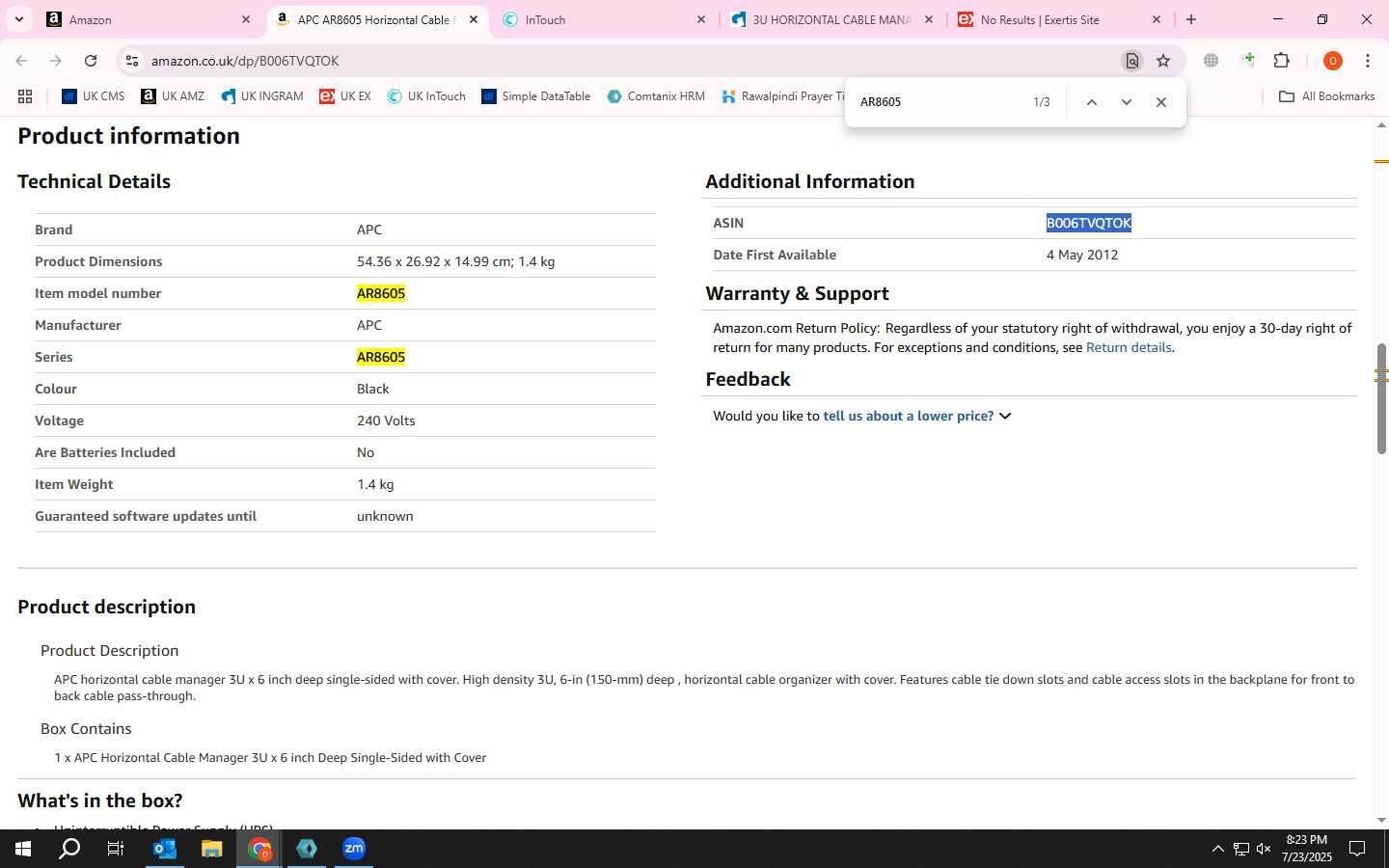
Task: Click the page vertical scrollbar thumb
Action: (x=1381, y=397)
